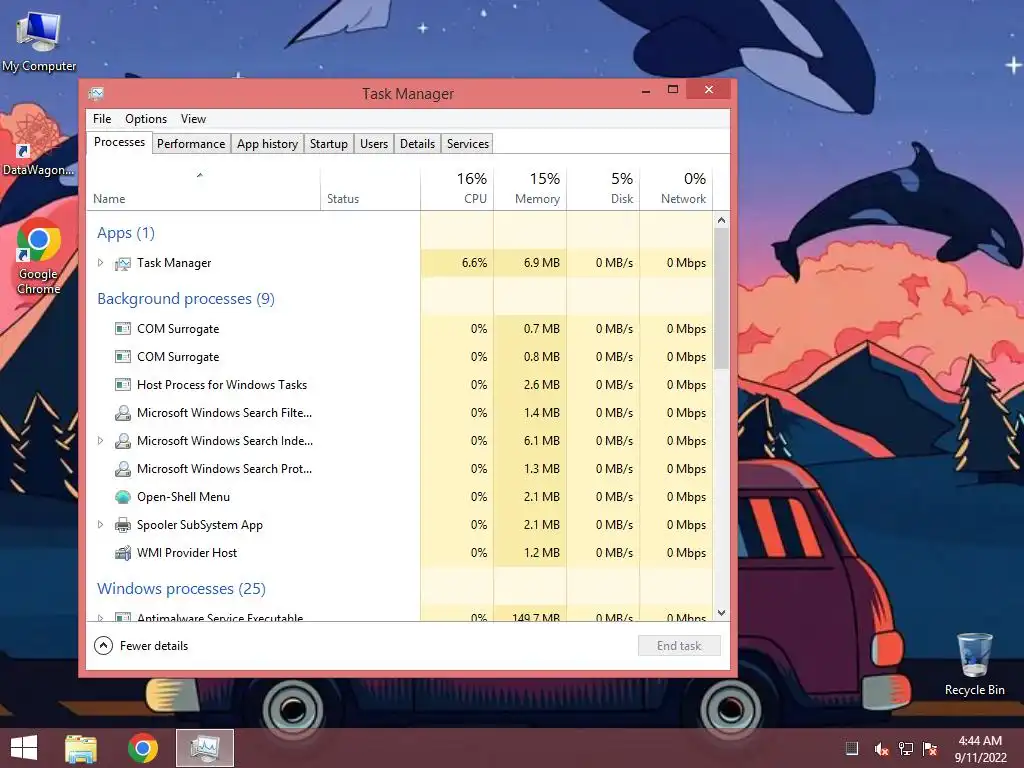Expand Antimalware Service Executable row
The width and height of the screenshot is (1024, 768).
(101, 617)
